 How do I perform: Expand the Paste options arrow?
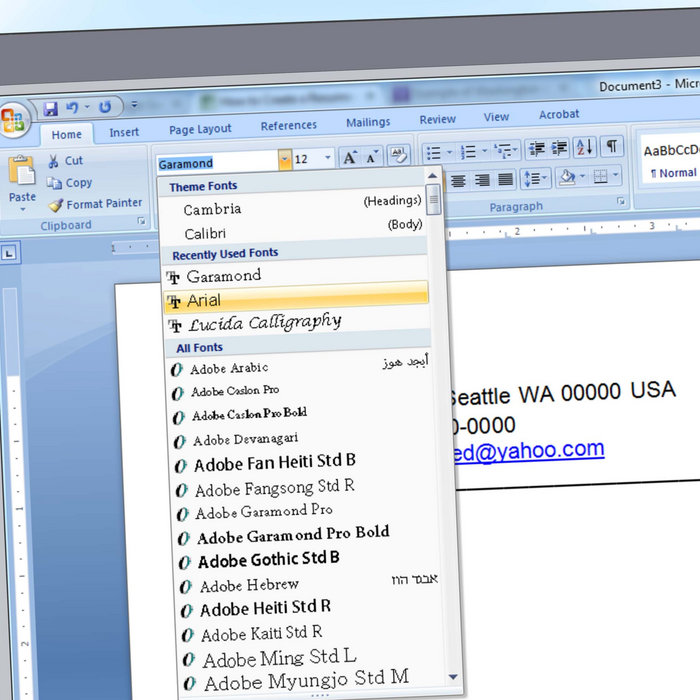tap(22, 209)
